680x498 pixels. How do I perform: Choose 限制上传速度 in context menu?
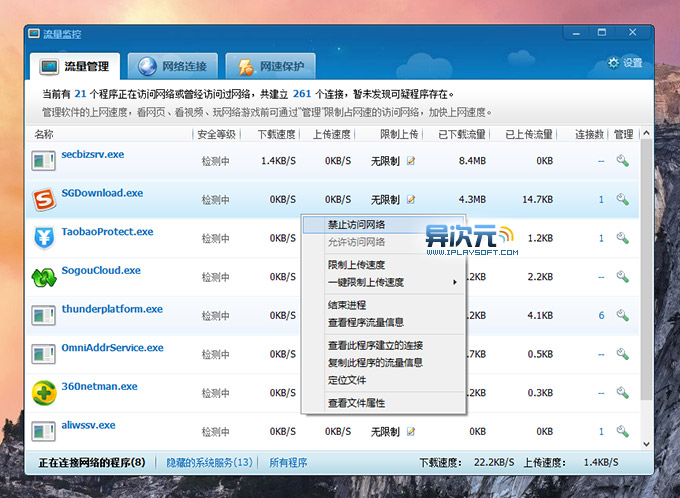[383, 265]
